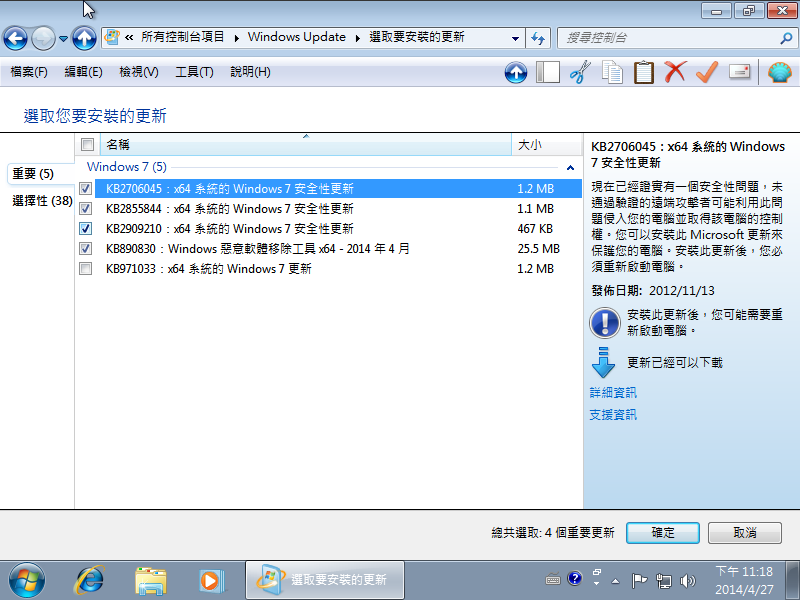Select the KB971033 Windows 7 更新 row
The height and width of the screenshot is (600, 800).
(x=209, y=268)
